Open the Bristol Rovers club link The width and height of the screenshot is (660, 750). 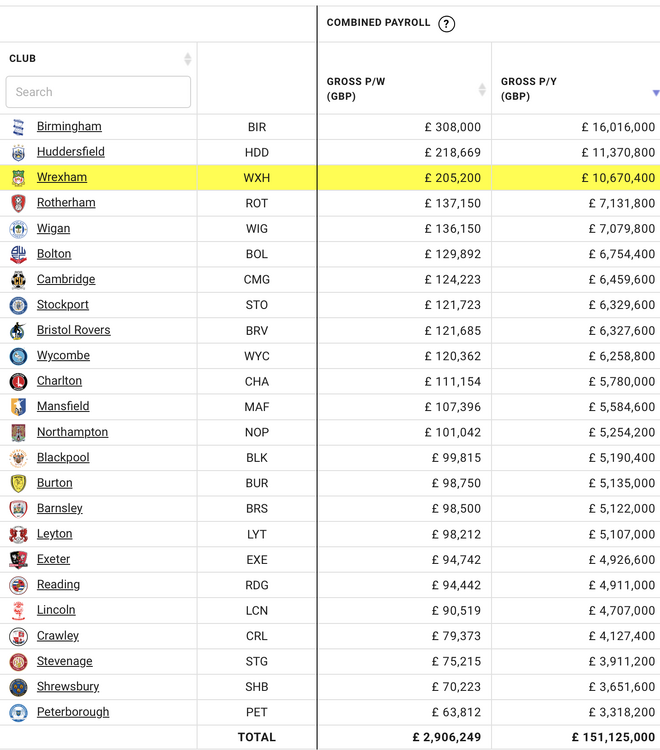click(x=73, y=330)
